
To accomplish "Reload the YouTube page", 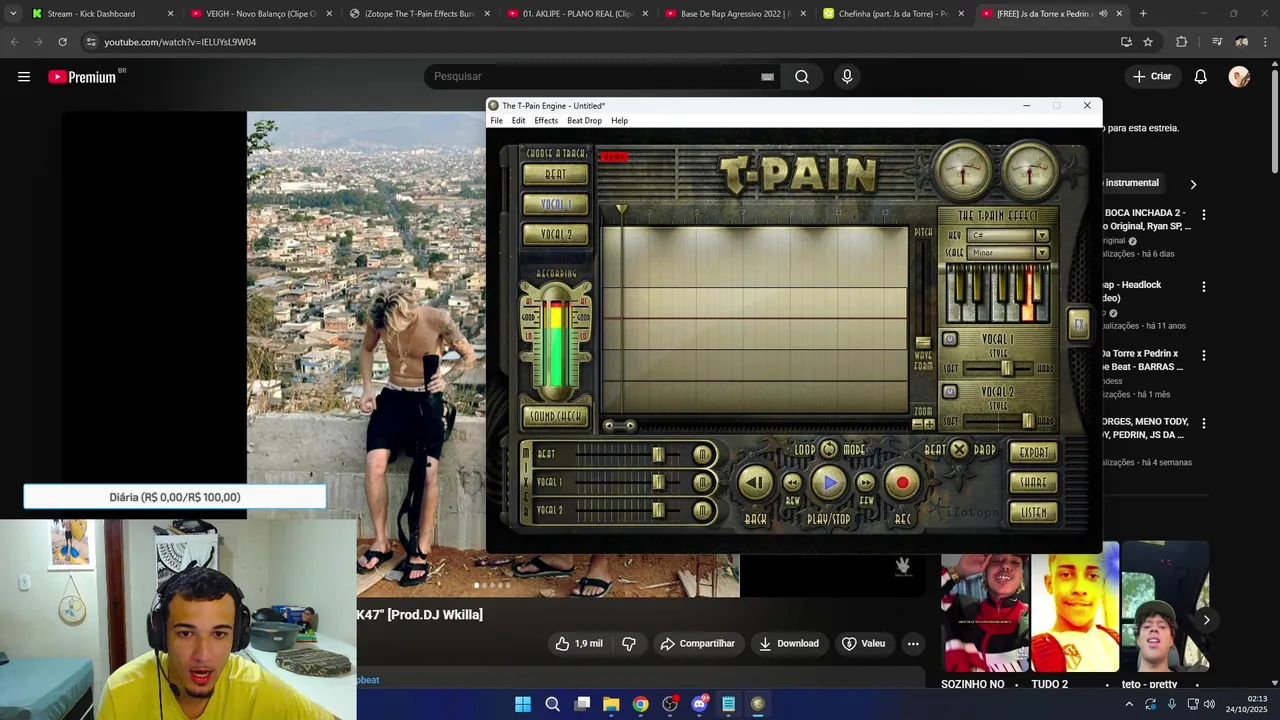I will (x=62, y=42).
